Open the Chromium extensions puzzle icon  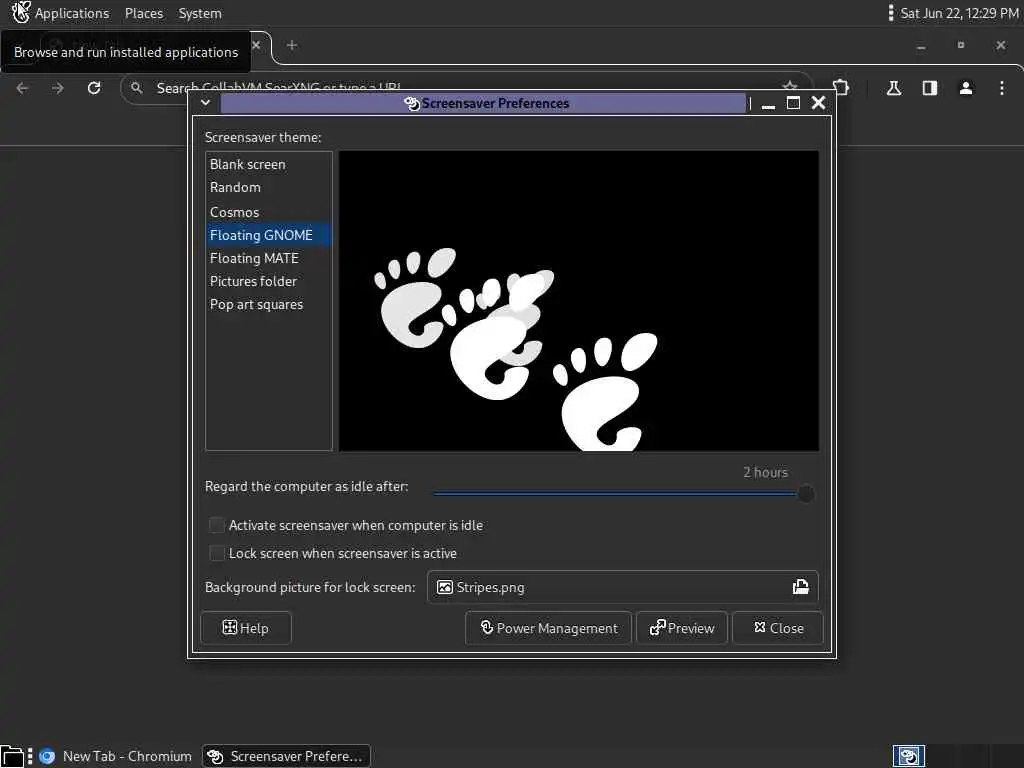[x=842, y=88]
